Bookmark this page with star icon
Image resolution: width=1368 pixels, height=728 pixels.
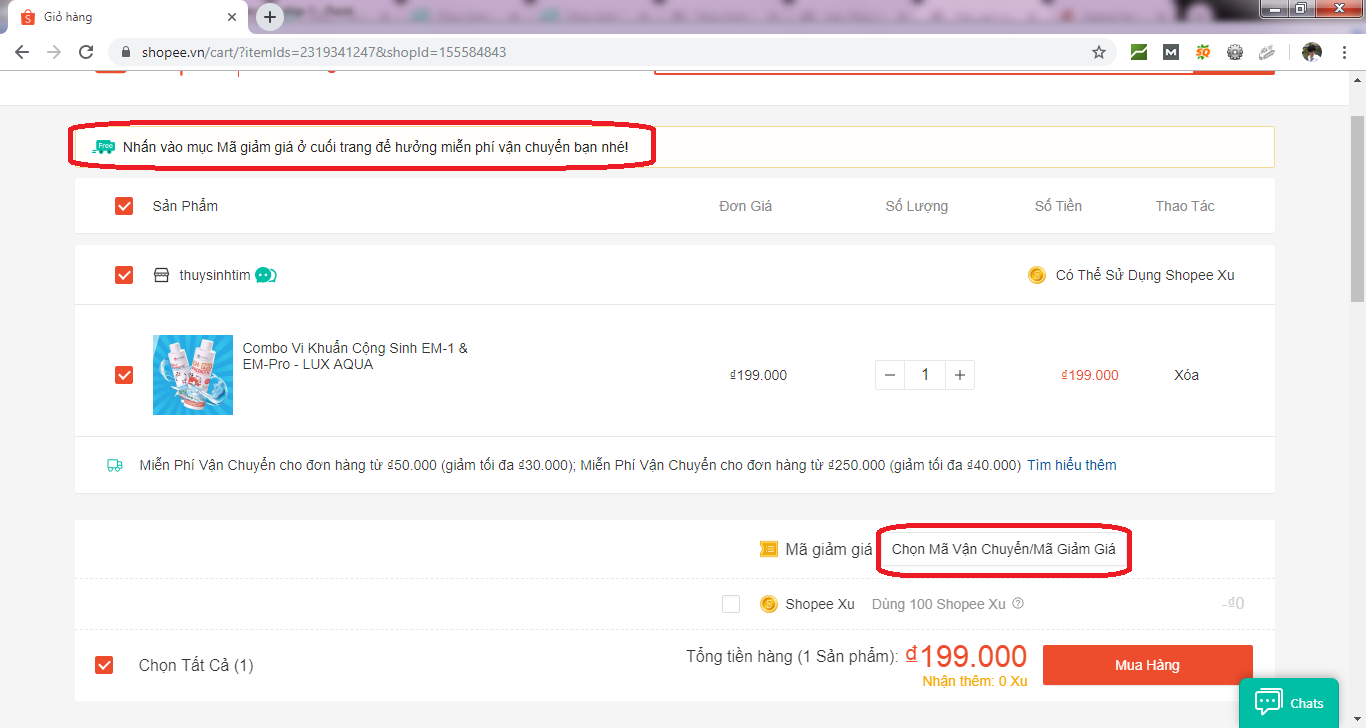1099,52
